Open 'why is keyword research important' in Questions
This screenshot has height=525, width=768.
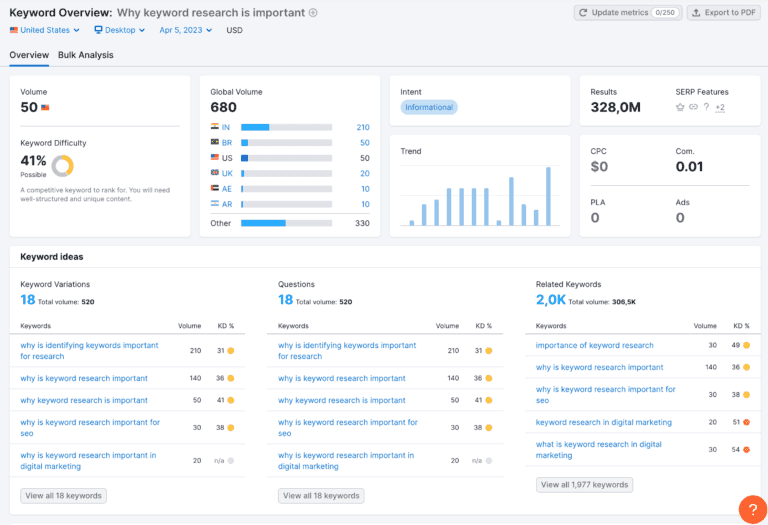click(x=341, y=378)
